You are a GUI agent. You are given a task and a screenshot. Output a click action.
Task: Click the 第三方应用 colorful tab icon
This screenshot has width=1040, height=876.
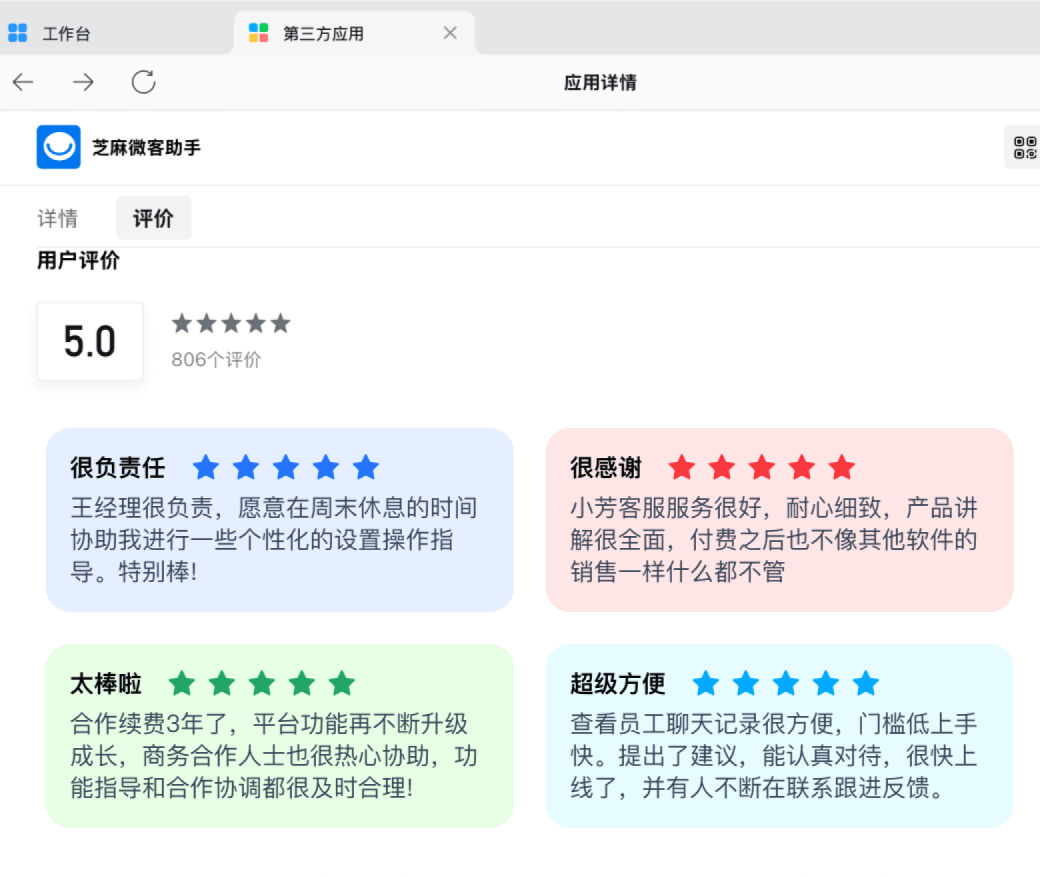point(259,33)
